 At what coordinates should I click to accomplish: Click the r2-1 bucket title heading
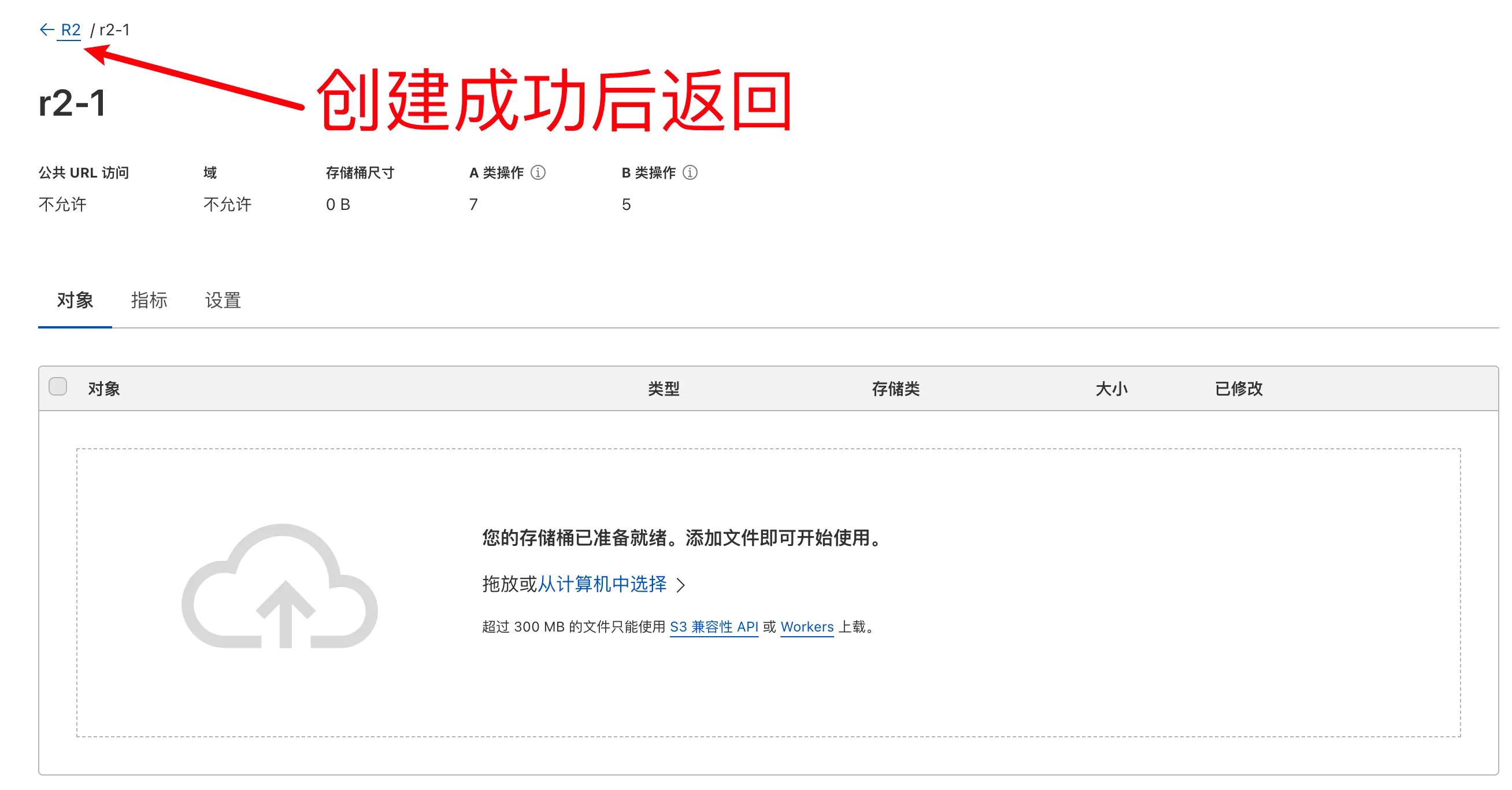point(72,103)
